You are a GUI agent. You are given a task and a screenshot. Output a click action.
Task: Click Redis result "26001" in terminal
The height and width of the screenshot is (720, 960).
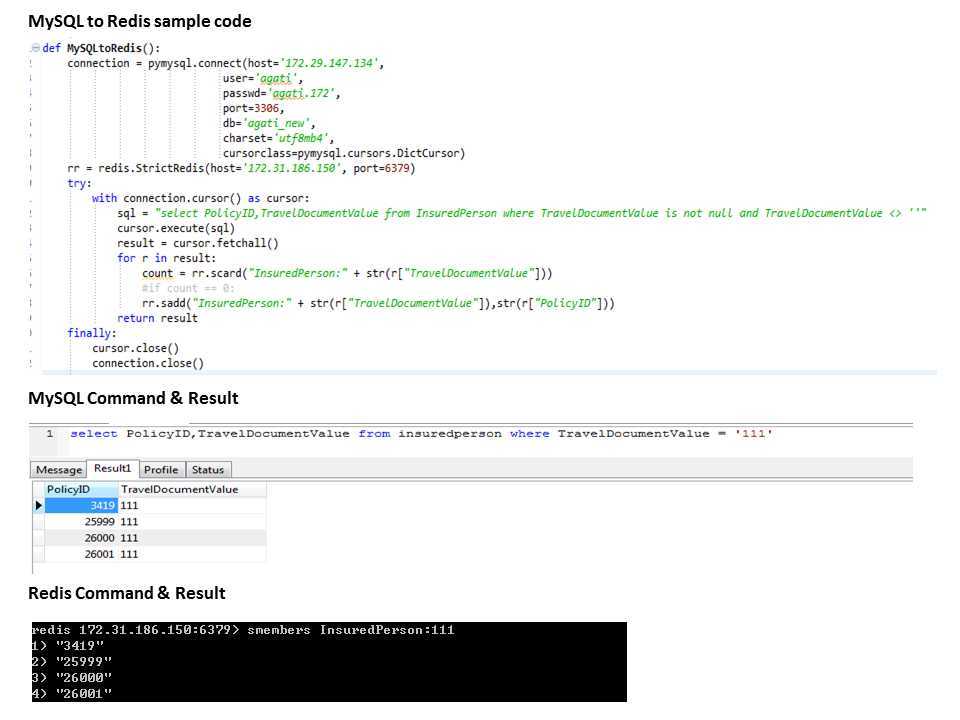(83, 694)
